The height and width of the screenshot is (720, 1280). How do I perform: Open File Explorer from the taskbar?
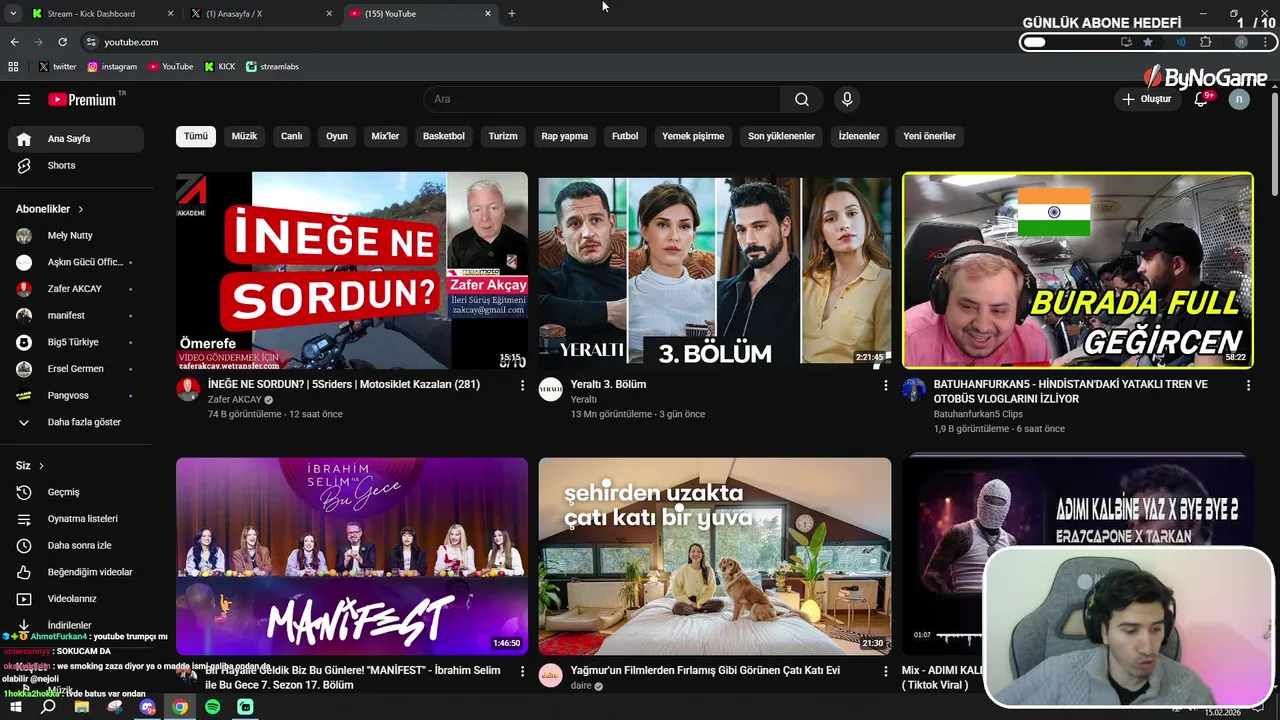coord(81,707)
